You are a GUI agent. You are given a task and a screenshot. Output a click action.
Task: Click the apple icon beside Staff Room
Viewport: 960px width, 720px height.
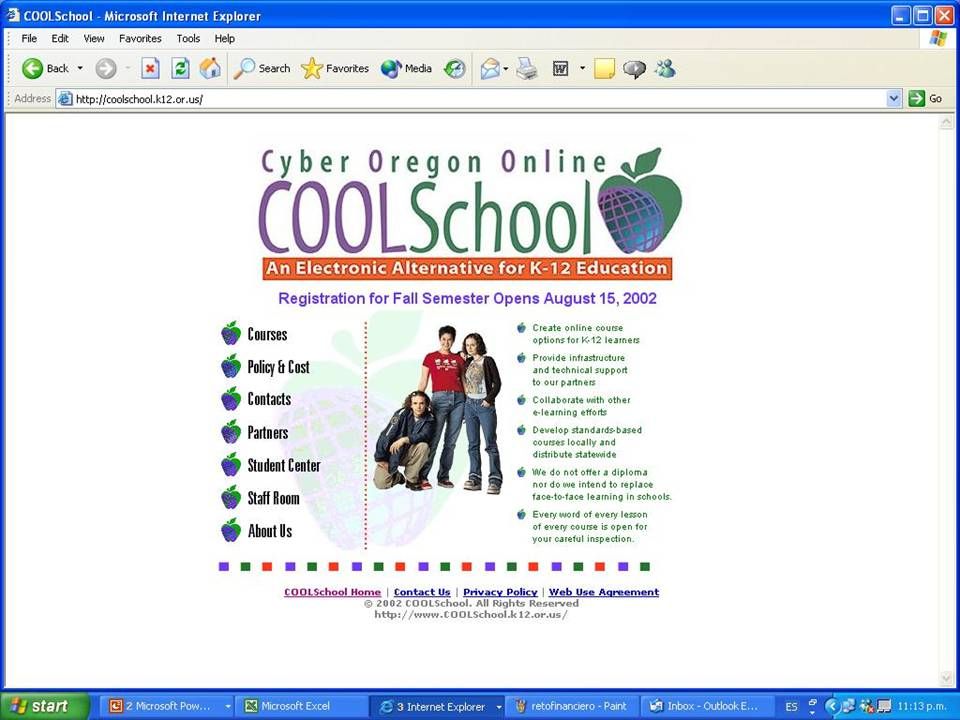coord(231,498)
